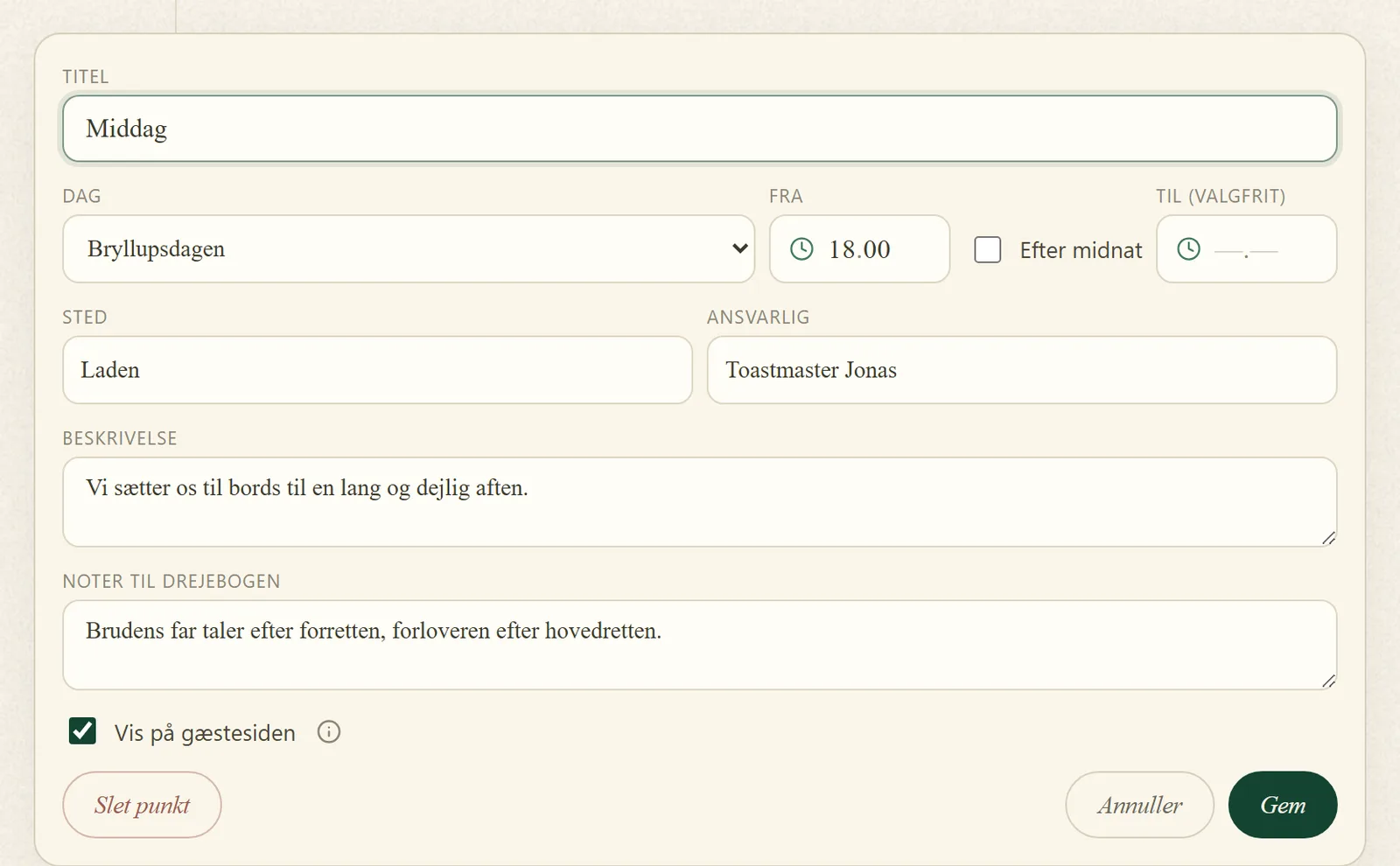Click the clock icon in the Til field

tap(1188, 249)
